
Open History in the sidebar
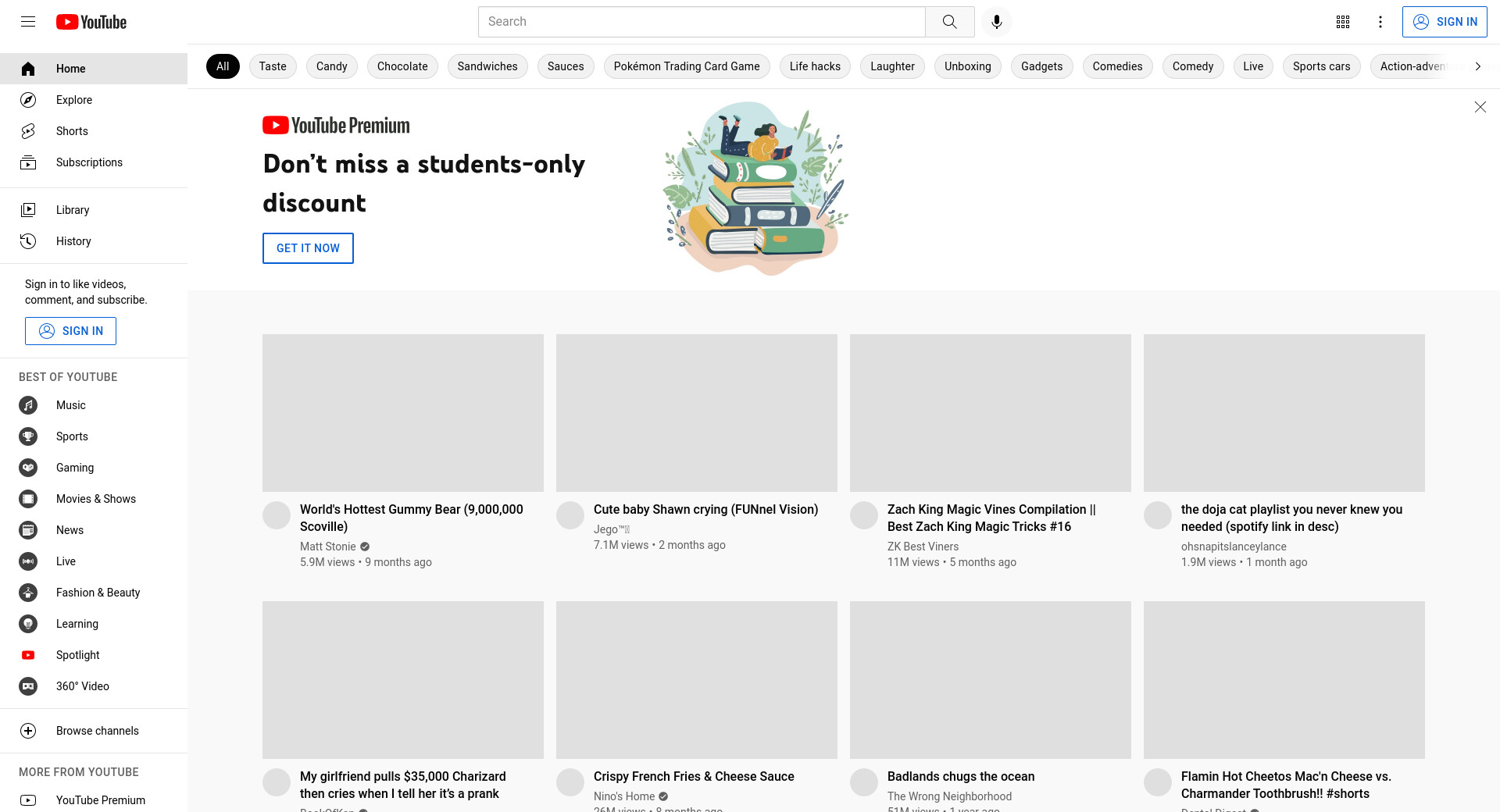[94, 241]
